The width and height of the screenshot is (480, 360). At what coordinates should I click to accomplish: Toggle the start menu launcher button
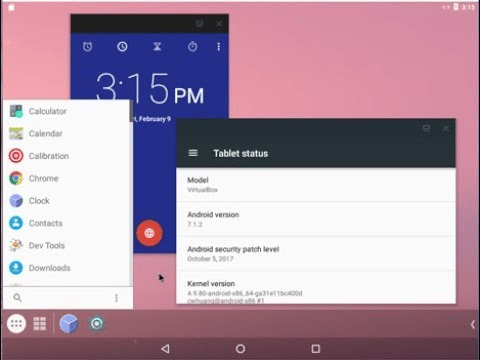point(16,323)
